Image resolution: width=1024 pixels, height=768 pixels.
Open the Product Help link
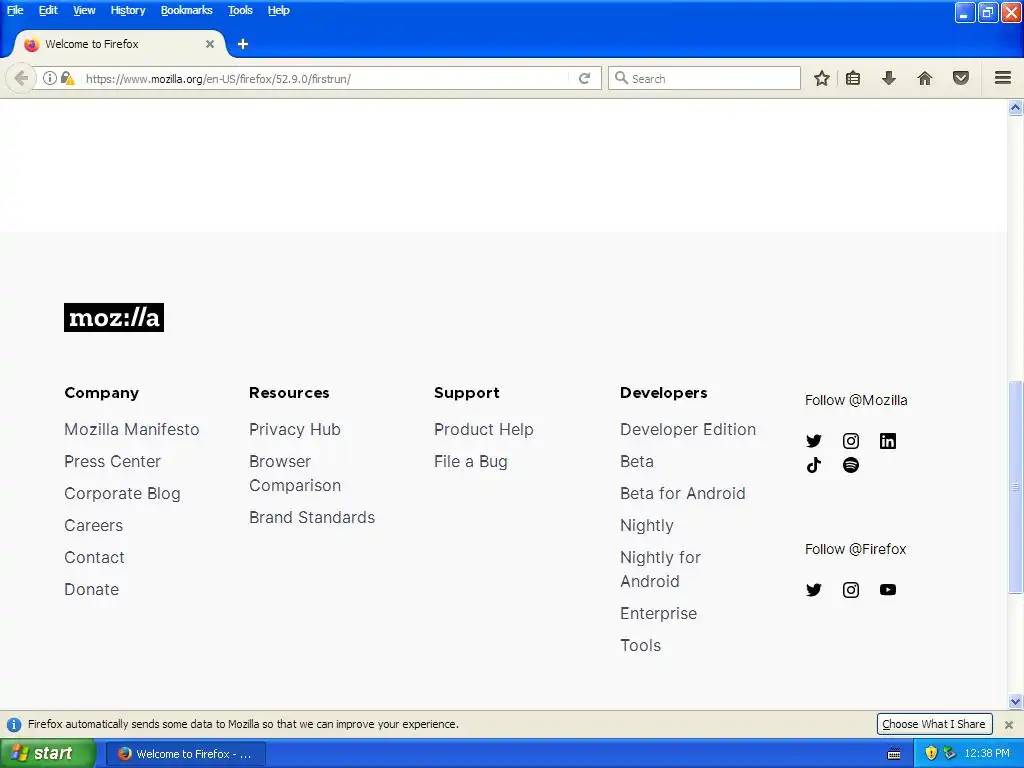pos(483,429)
